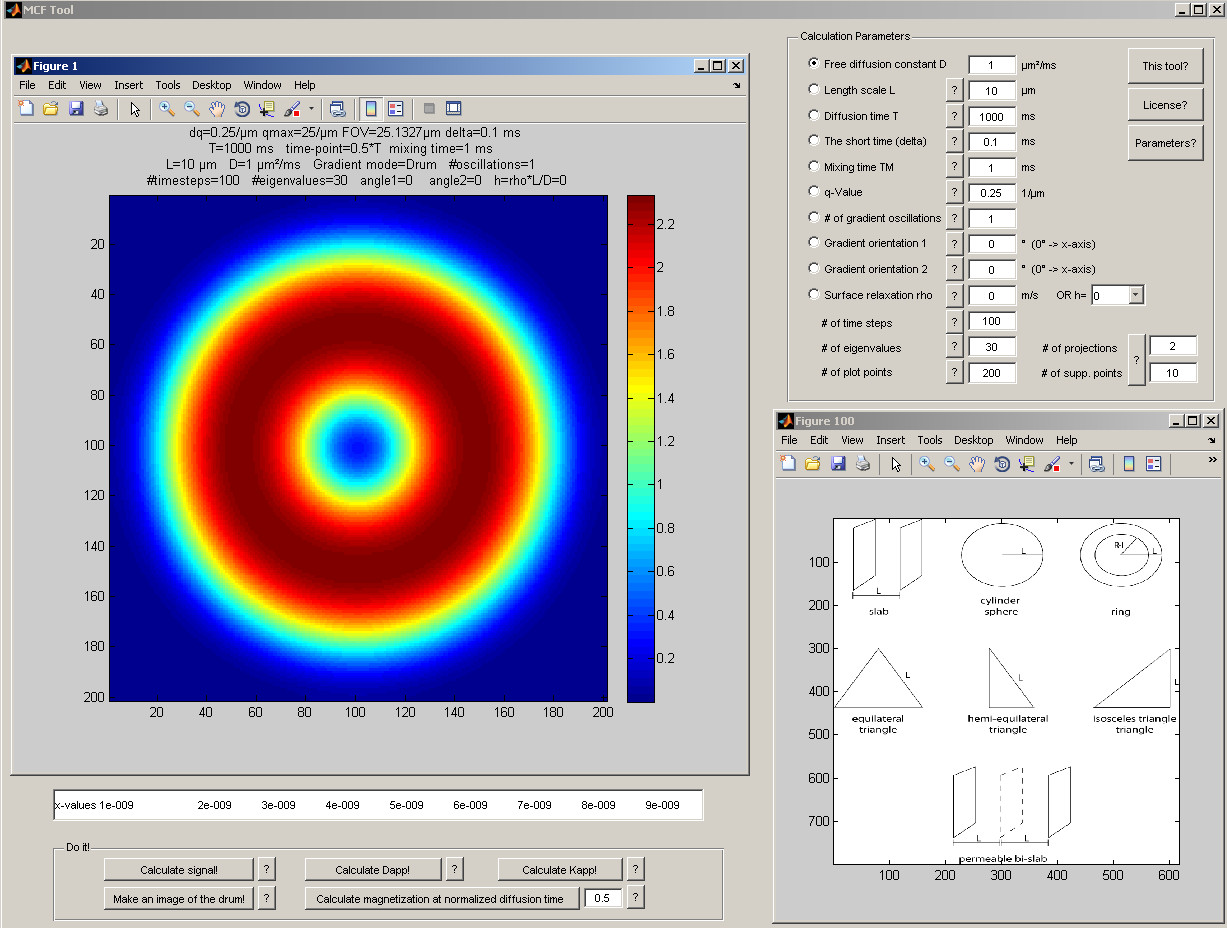The image size is (1227, 928).
Task: Select Surface relaxation rho radio button
Action: (814, 294)
